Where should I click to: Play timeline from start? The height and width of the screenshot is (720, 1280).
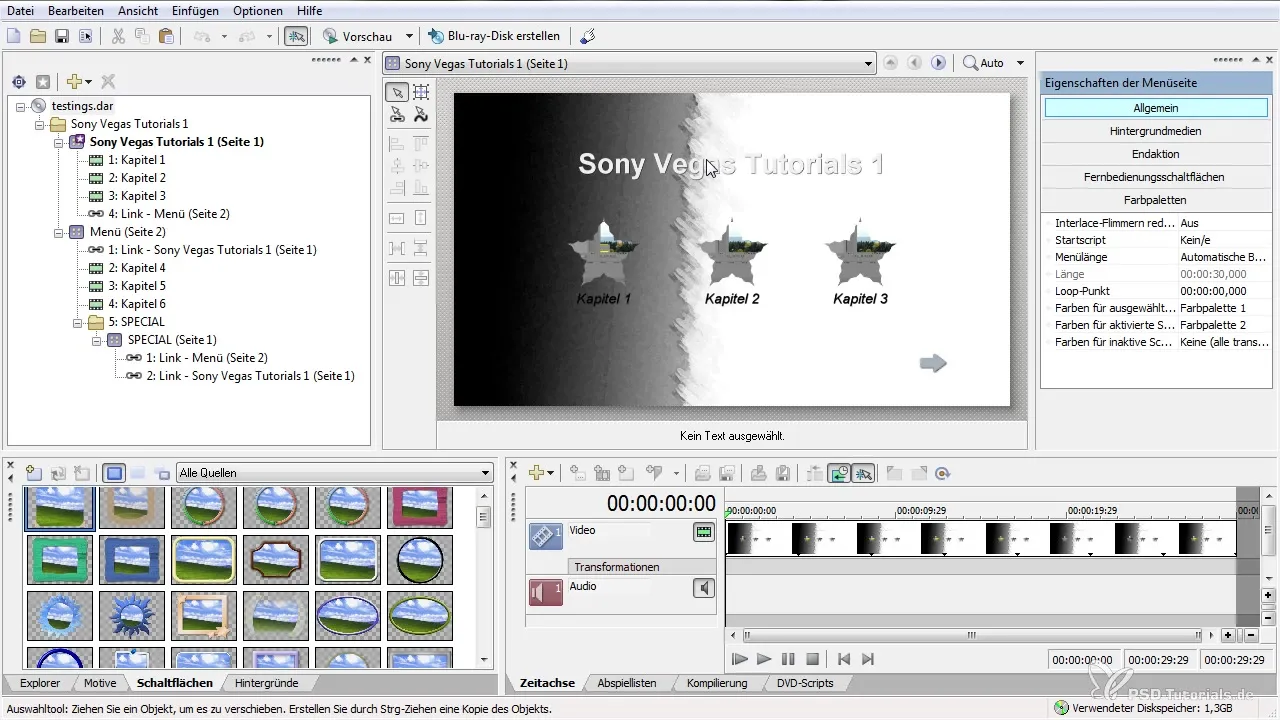[739, 659]
